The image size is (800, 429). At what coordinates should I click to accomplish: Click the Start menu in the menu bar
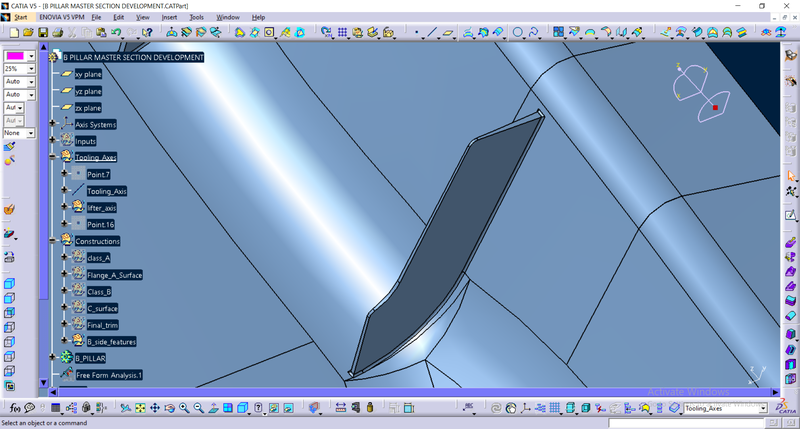[20, 17]
